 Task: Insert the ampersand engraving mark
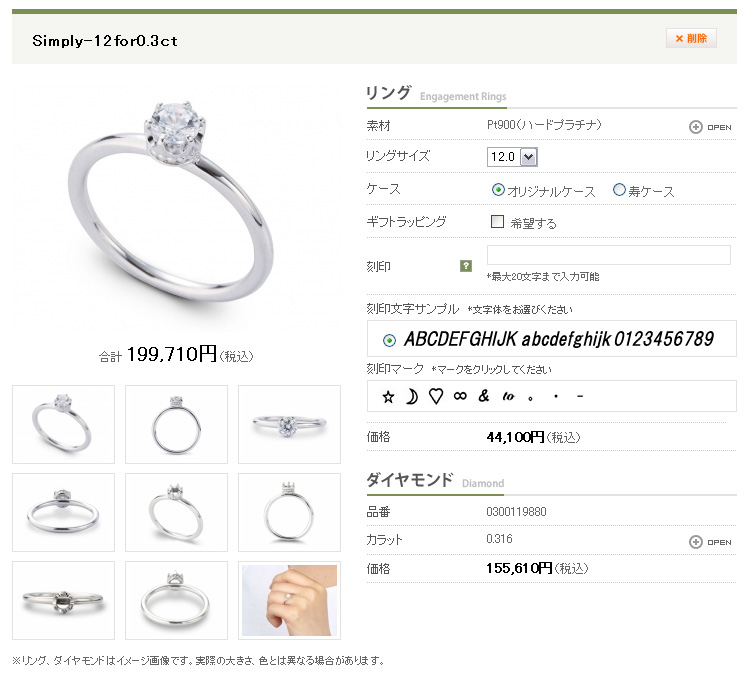tap(484, 396)
